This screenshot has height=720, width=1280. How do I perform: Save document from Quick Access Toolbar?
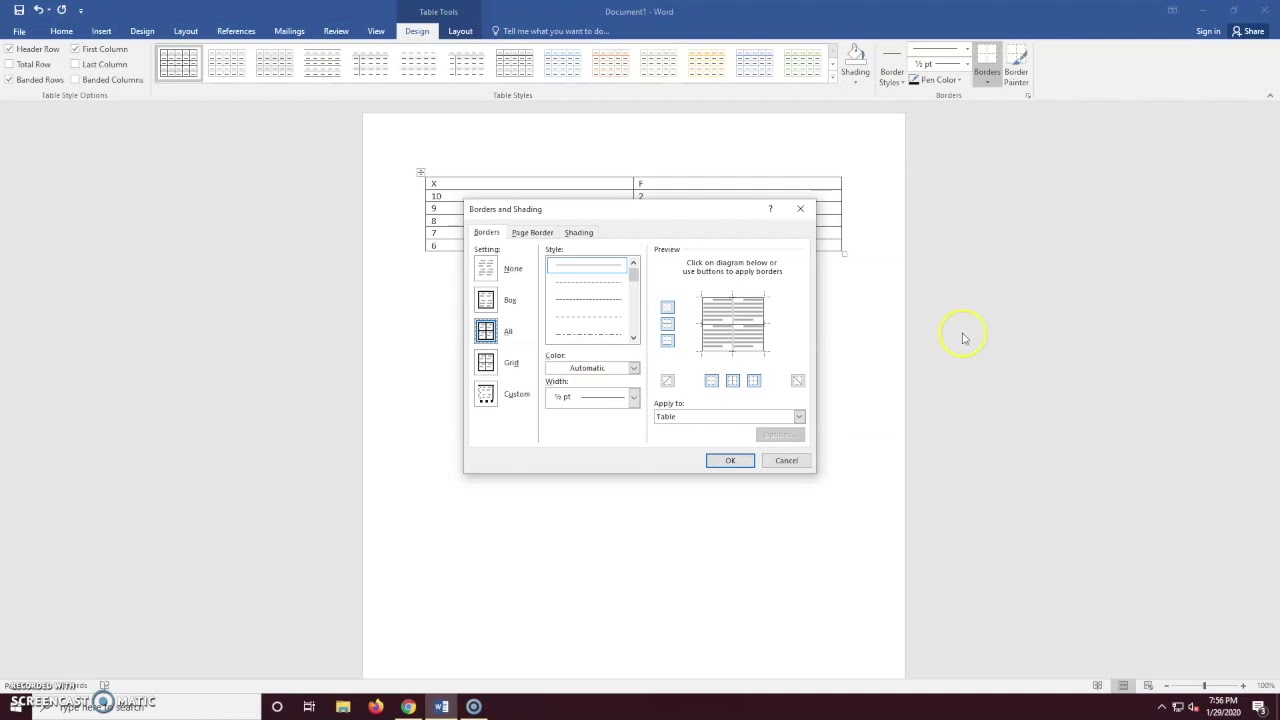pos(19,10)
